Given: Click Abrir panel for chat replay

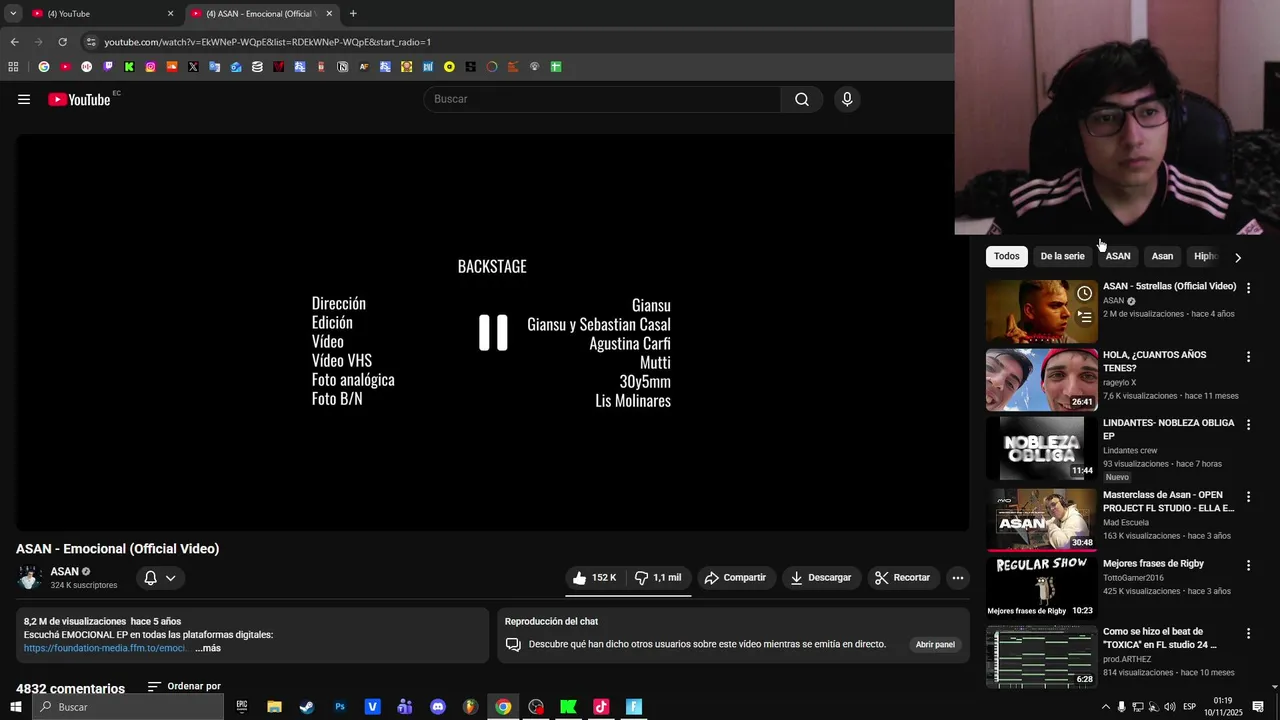Looking at the screenshot, I should (935, 645).
